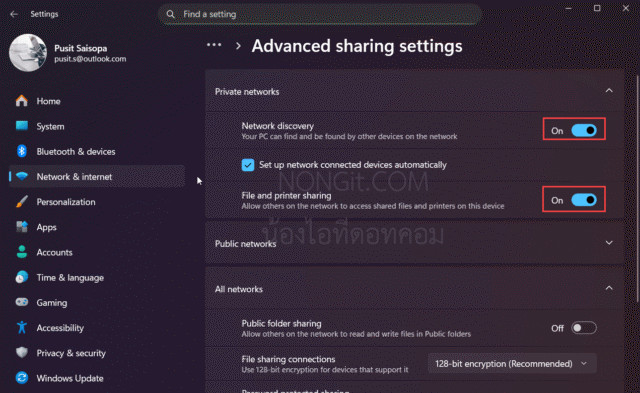
Task: Open Bluetooth & devices settings
Action: tap(97, 151)
